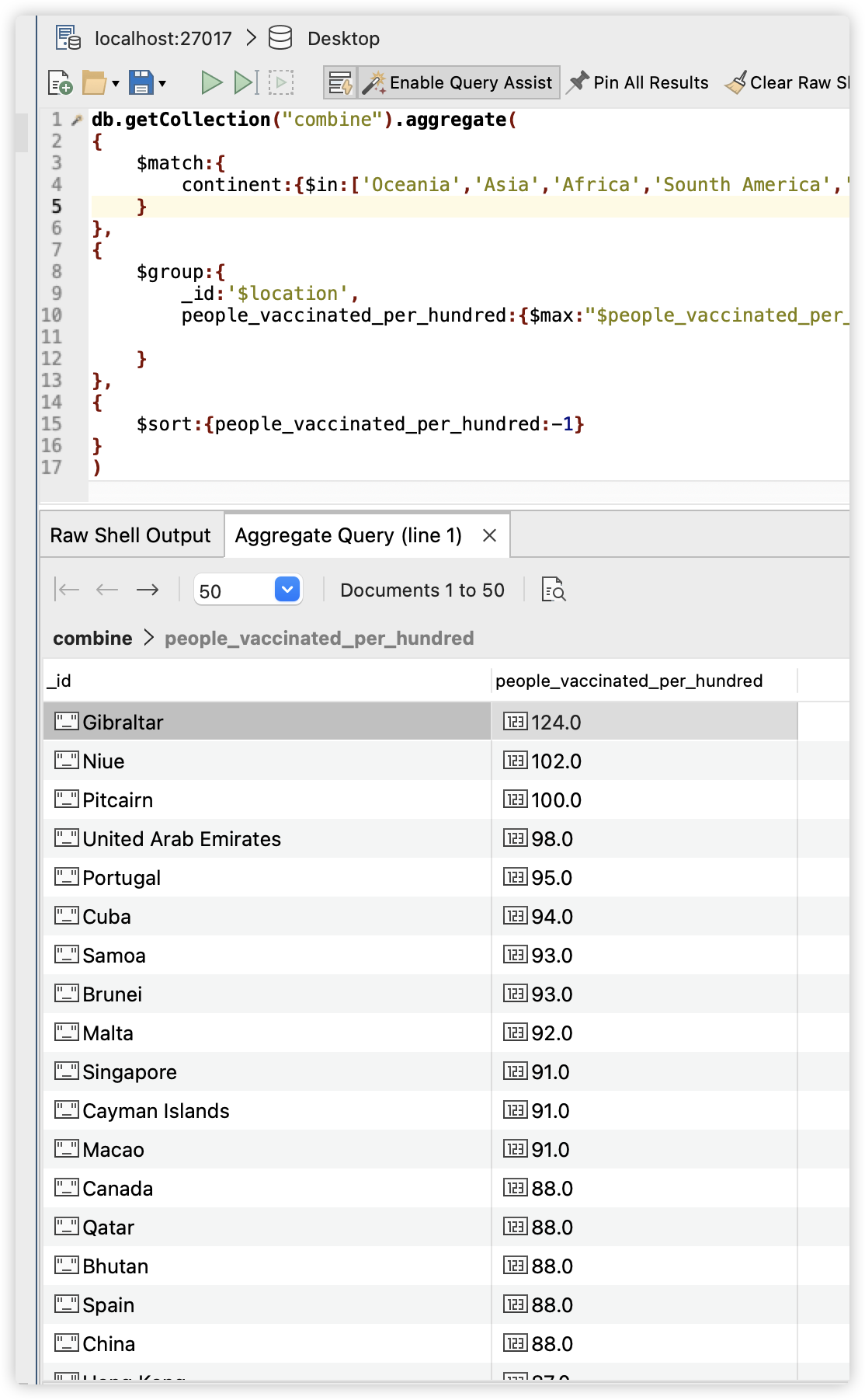Run the entire script with play button
This screenshot has height=1400, width=865.
(x=211, y=82)
